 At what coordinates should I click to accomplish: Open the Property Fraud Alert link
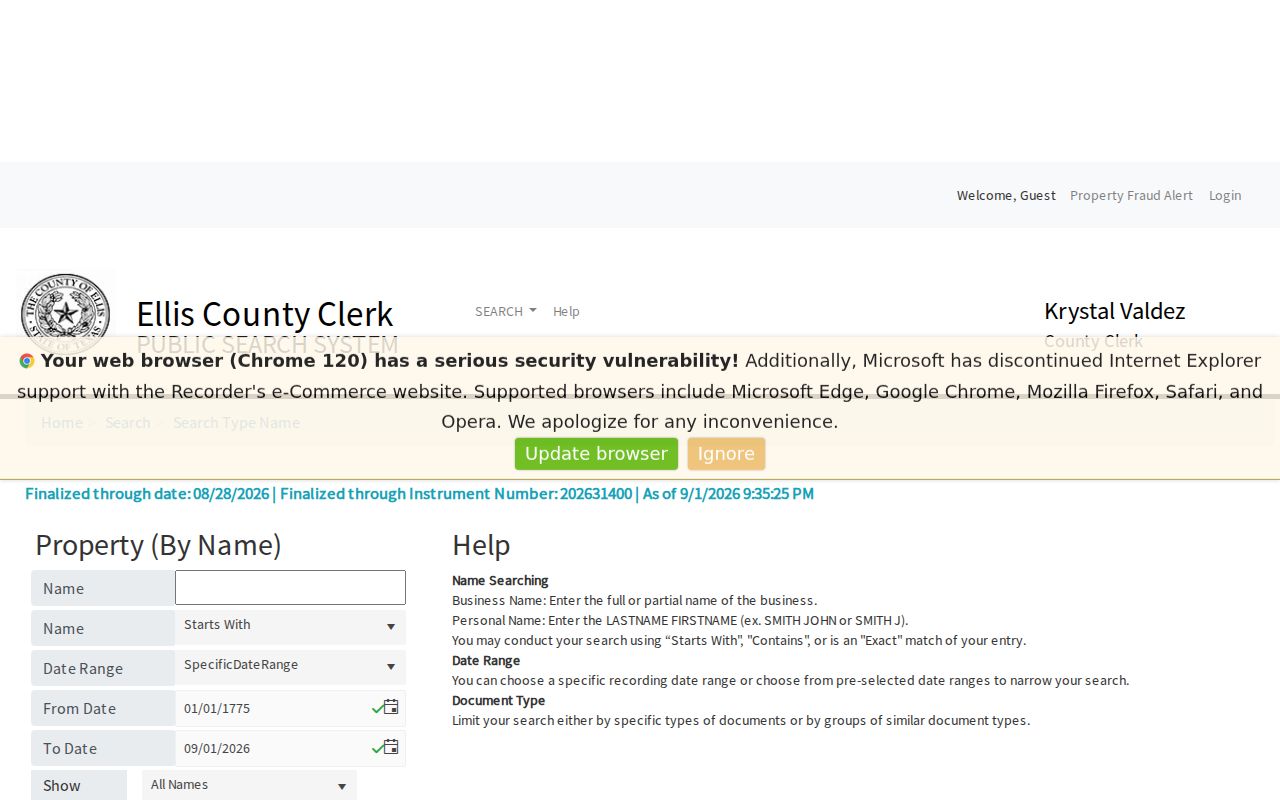point(1131,195)
